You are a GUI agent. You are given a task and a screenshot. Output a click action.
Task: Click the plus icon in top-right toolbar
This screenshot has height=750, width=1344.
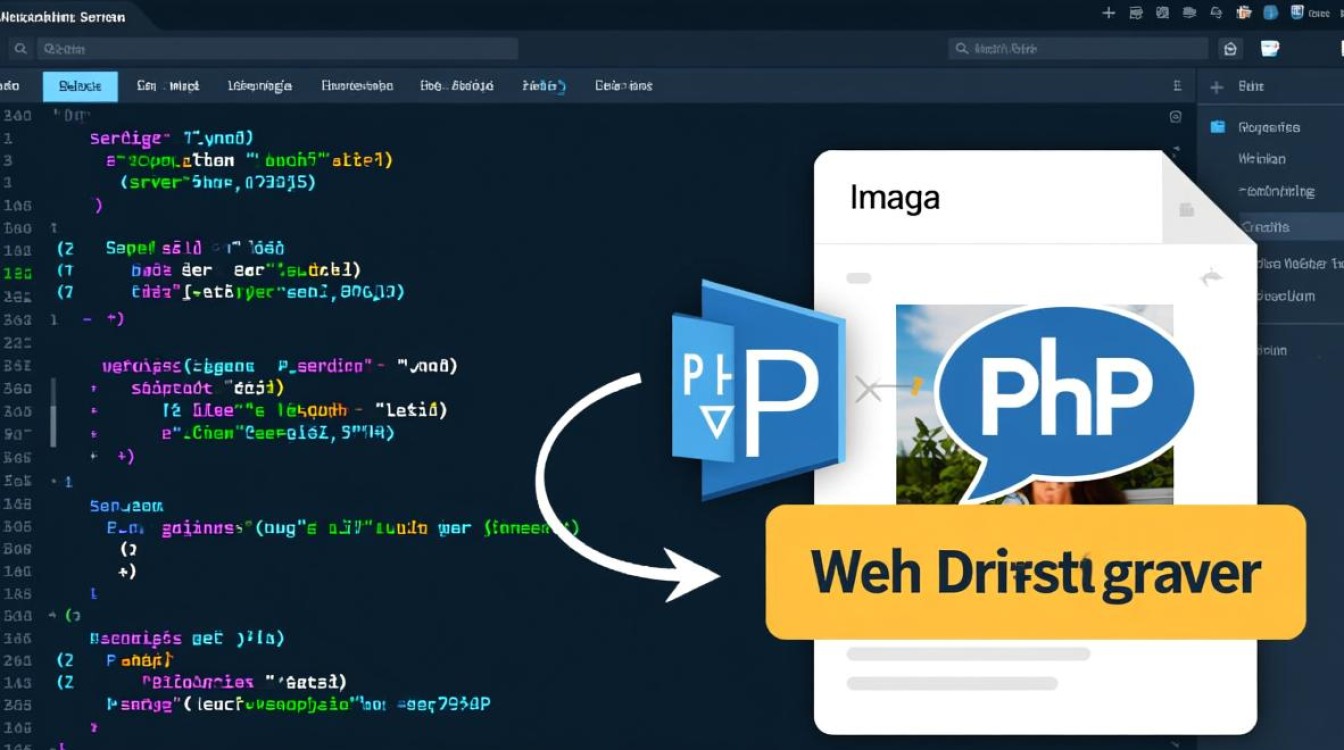pos(1108,13)
